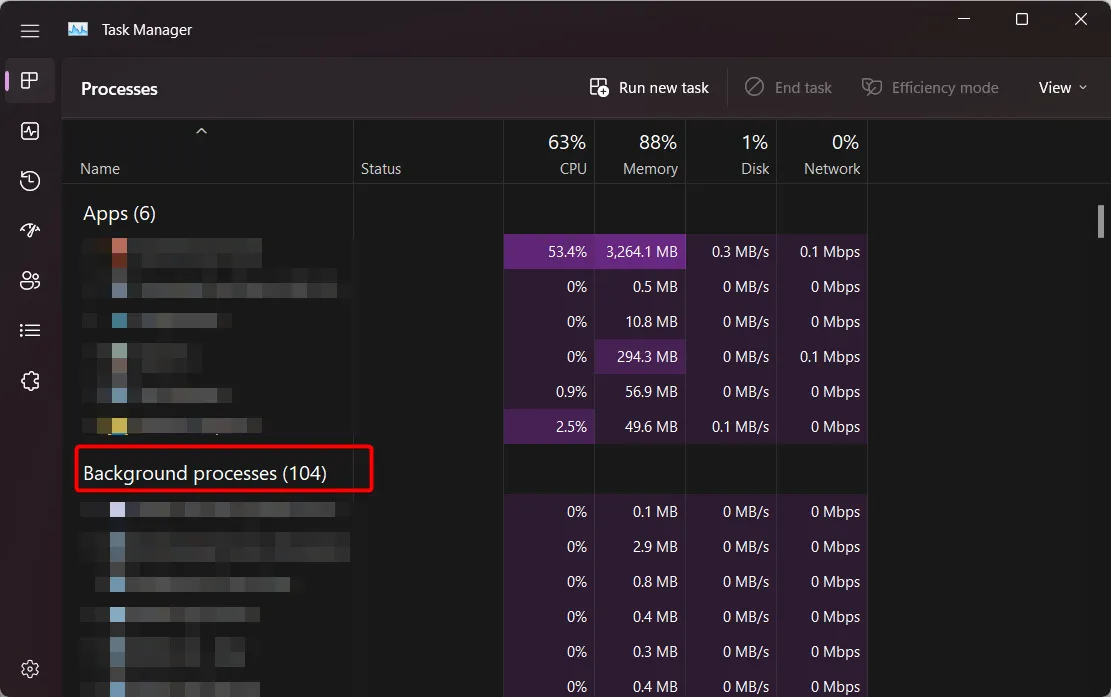This screenshot has height=697, width=1111.
Task: Open the Users page icon
Action: (30, 281)
